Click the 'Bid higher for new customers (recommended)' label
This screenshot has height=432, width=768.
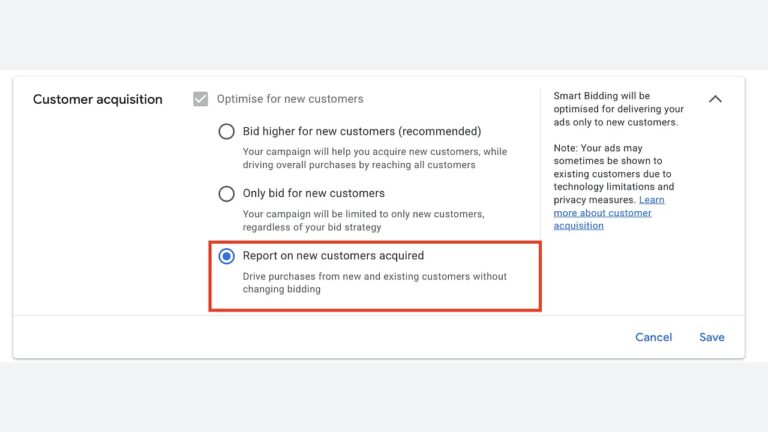(x=362, y=131)
